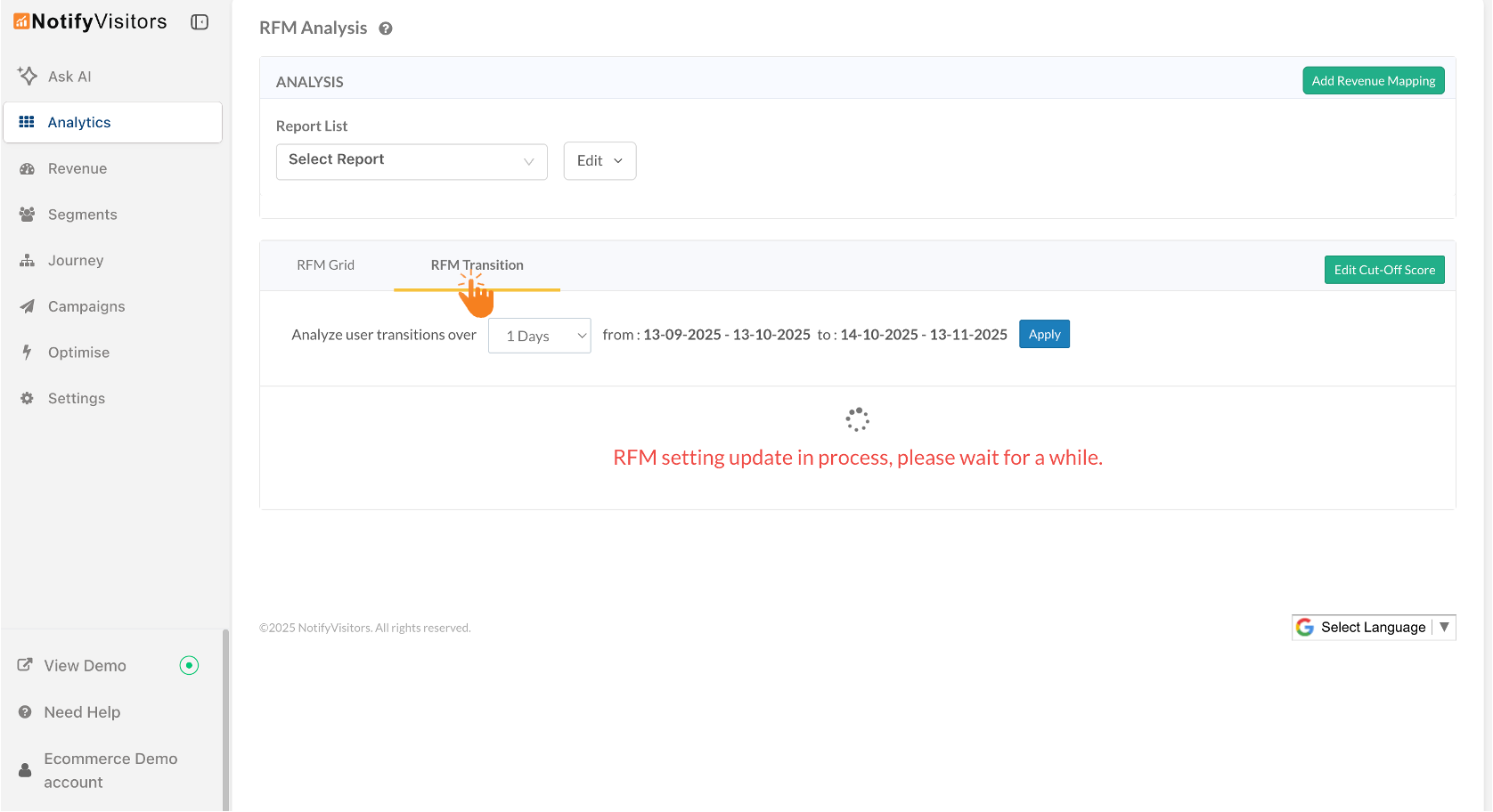The height and width of the screenshot is (812, 1493).
Task: Select the Ask AI sparkle icon
Action: [x=28, y=76]
